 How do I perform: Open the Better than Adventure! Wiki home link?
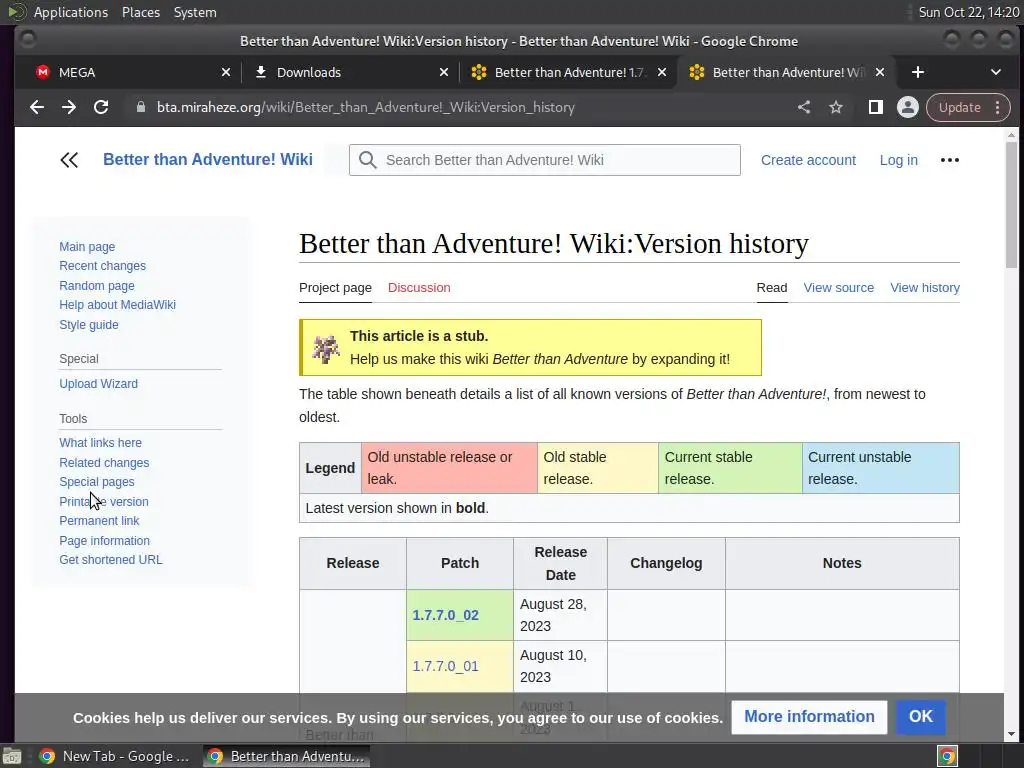pos(208,159)
